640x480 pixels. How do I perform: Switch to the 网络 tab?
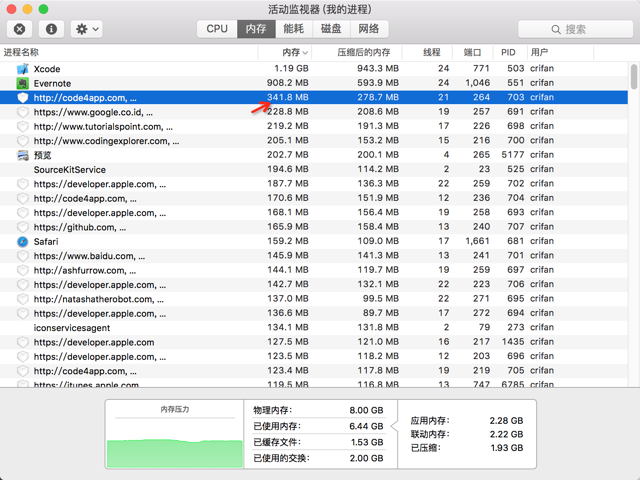click(369, 29)
